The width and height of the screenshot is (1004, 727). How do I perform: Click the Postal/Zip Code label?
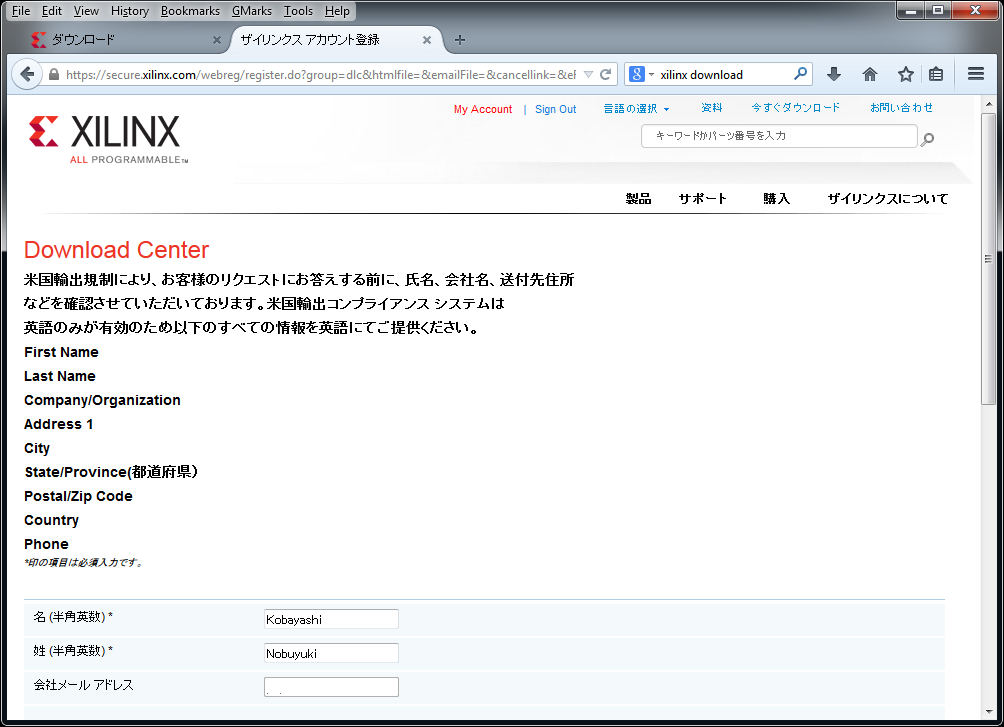pyautogui.click(x=78, y=496)
